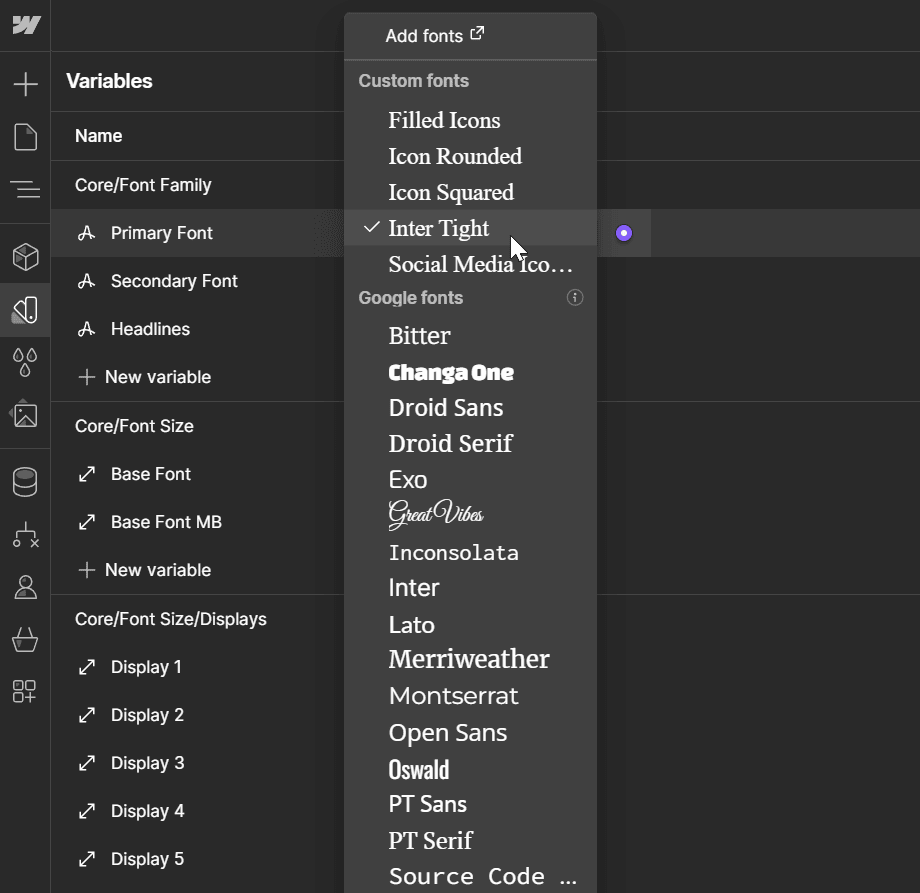The image size is (920, 893).
Task: Select the Primary Font variable
Action: click(160, 233)
